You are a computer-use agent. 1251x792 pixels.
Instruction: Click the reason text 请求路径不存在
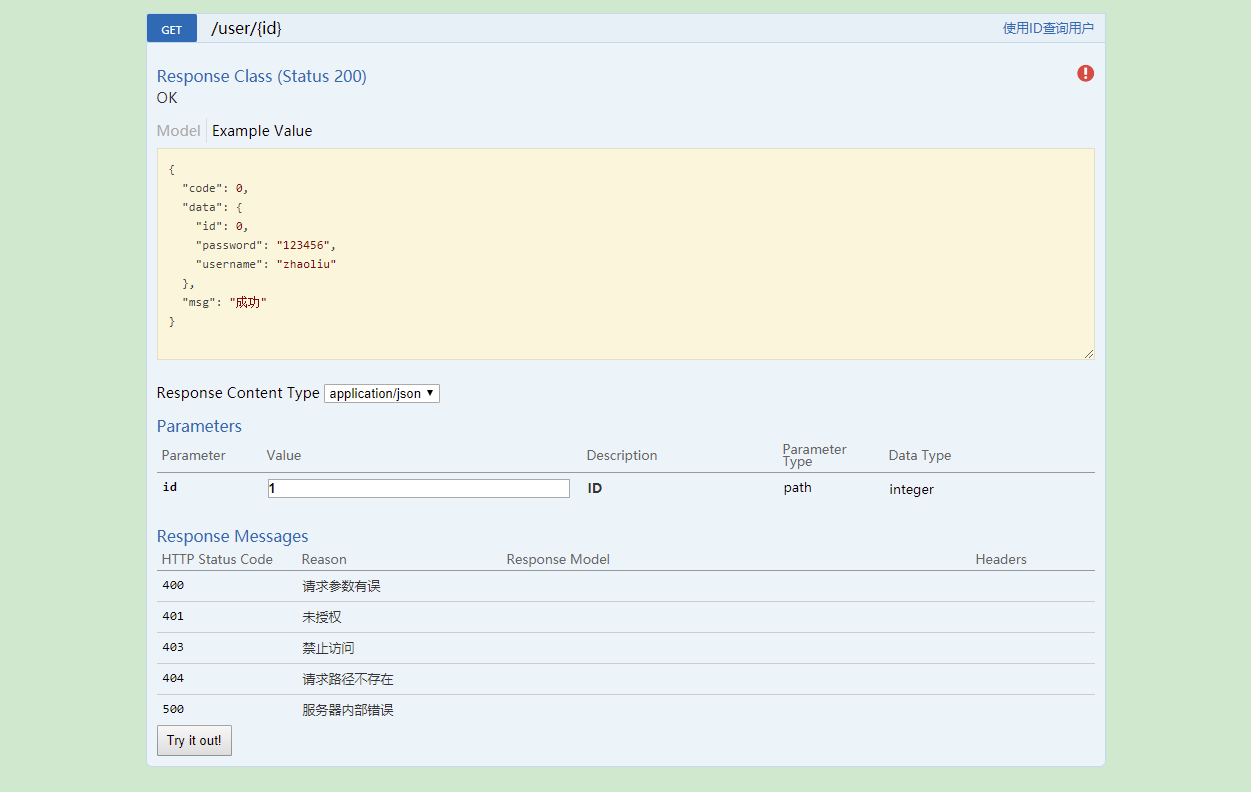(348, 679)
